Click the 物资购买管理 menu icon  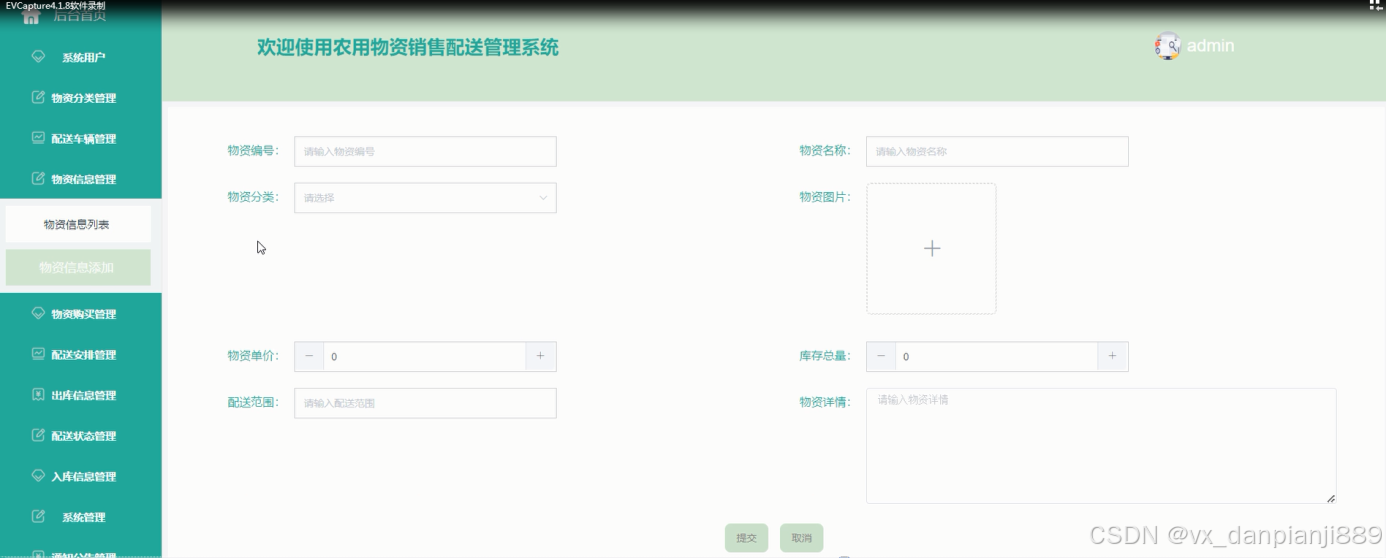click(x=39, y=313)
